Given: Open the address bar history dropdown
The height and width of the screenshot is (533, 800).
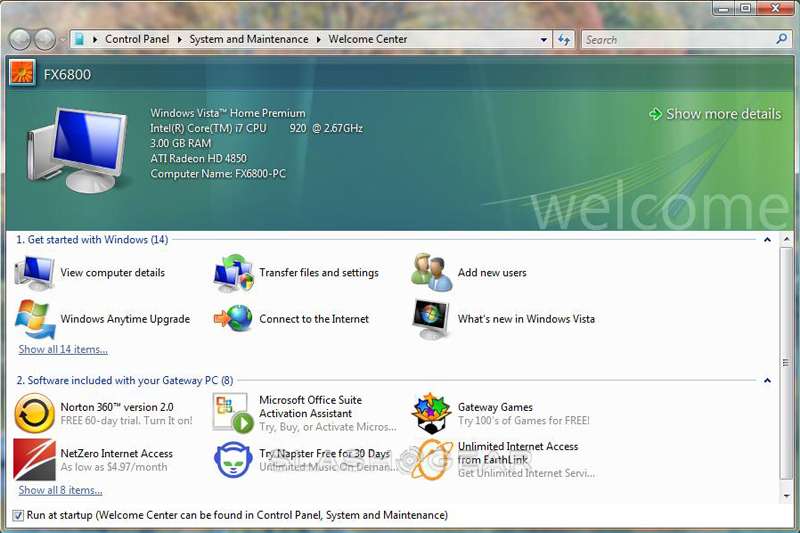Looking at the screenshot, I should tap(544, 40).
